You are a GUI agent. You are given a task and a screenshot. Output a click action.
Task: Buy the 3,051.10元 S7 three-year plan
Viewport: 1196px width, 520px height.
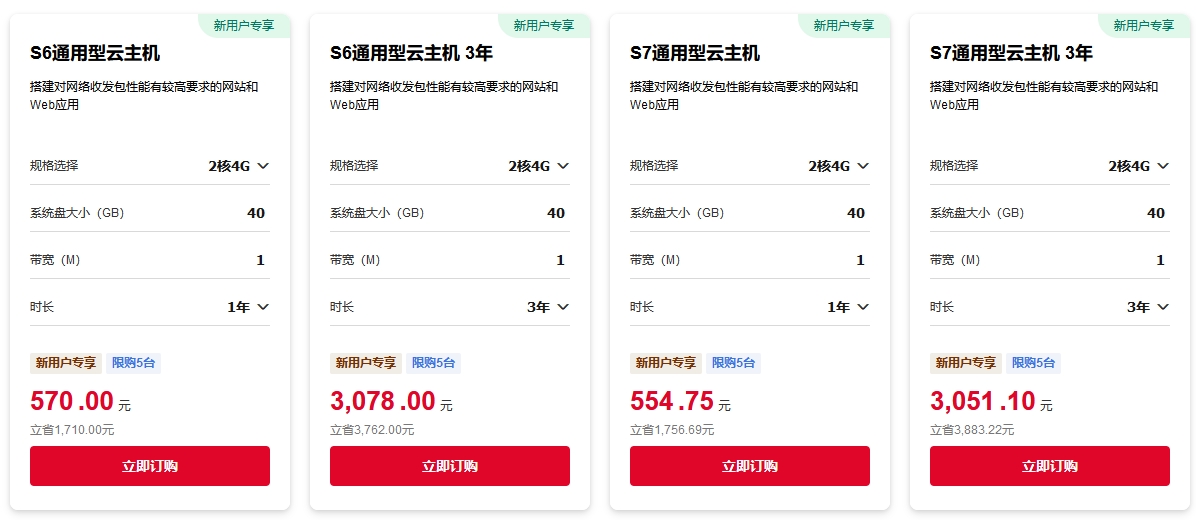[1050, 466]
